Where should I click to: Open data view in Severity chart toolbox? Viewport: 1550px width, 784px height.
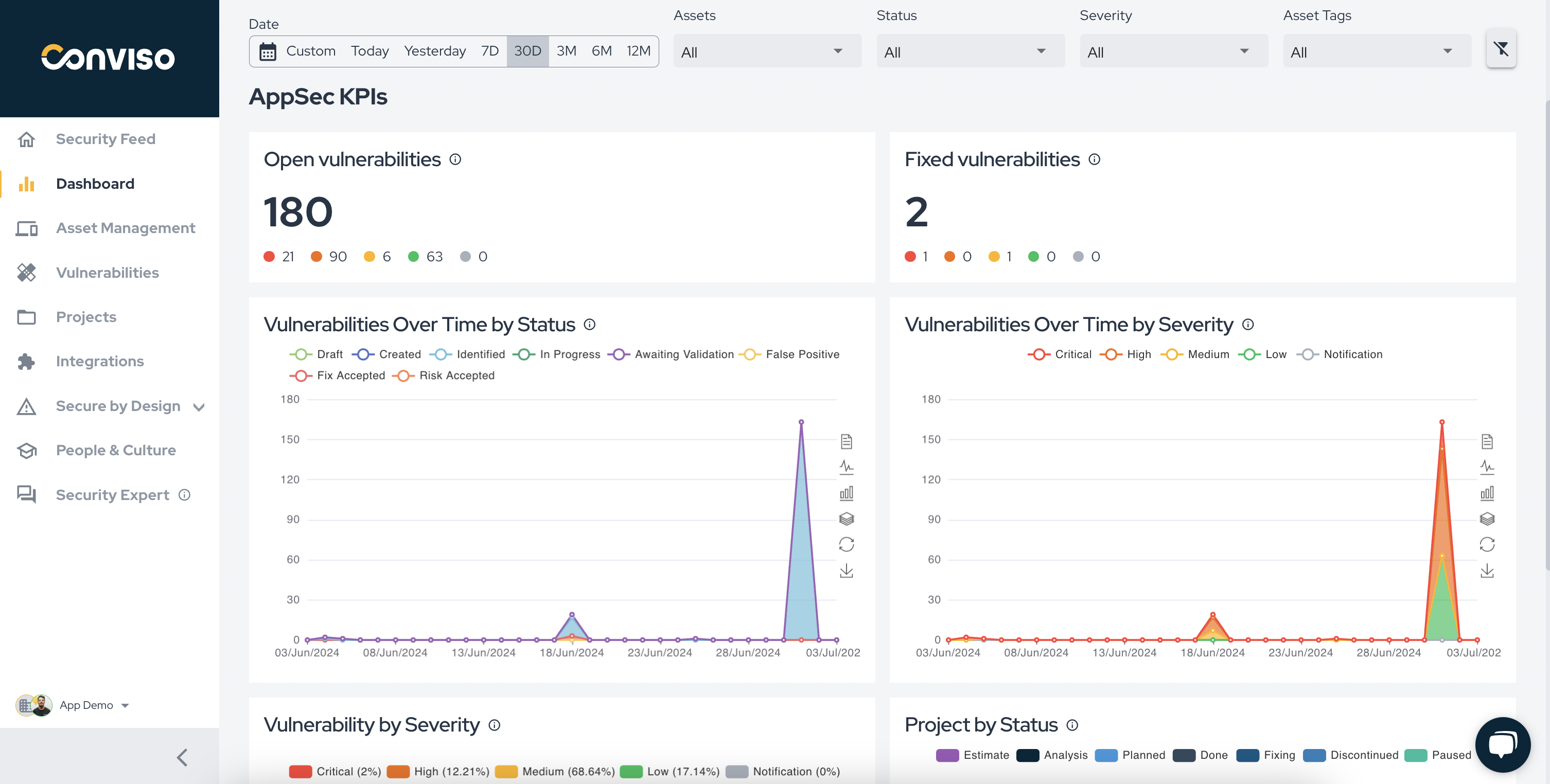(x=1487, y=441)
